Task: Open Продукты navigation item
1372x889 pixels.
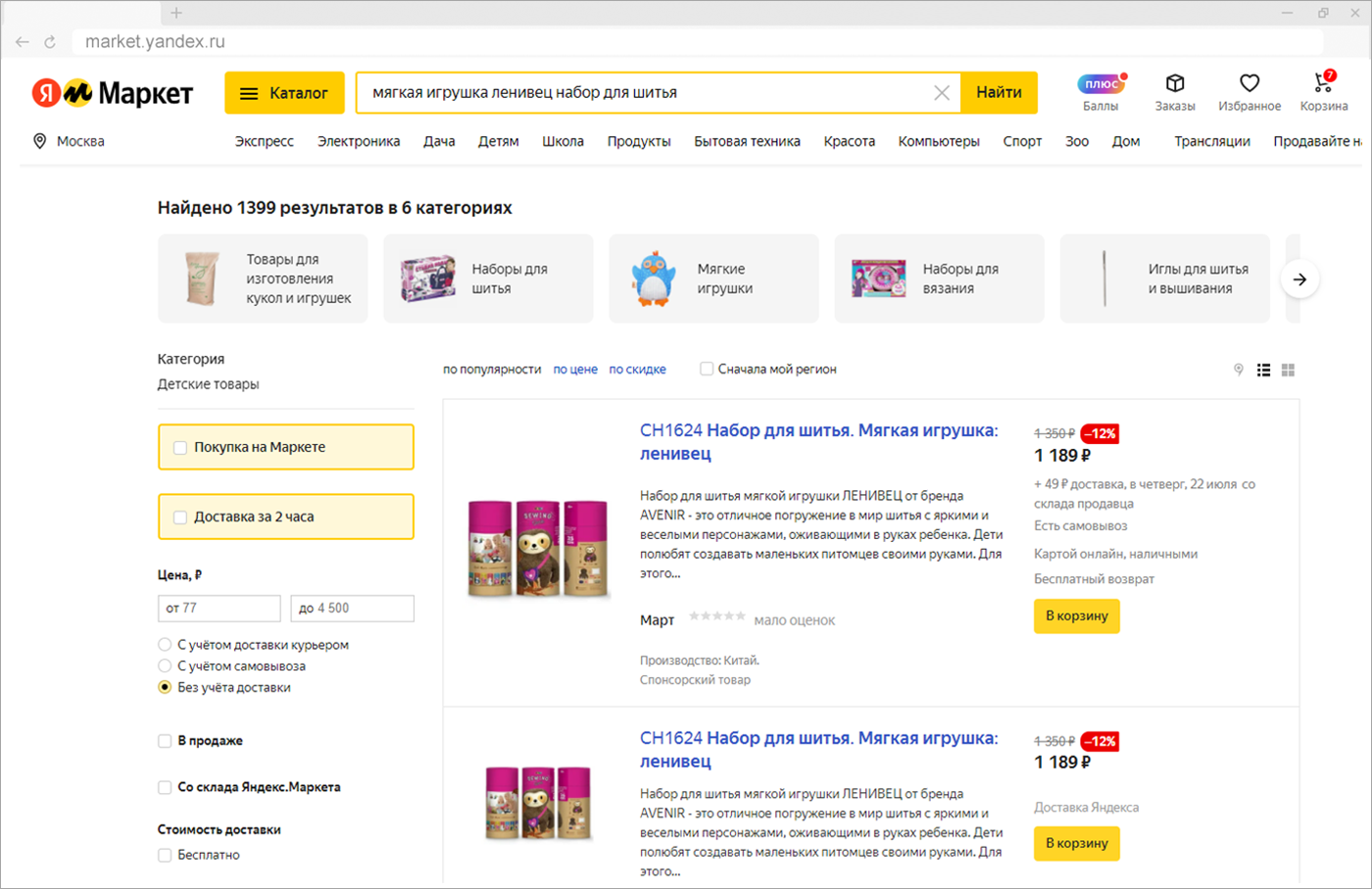Action: point(639,141)
